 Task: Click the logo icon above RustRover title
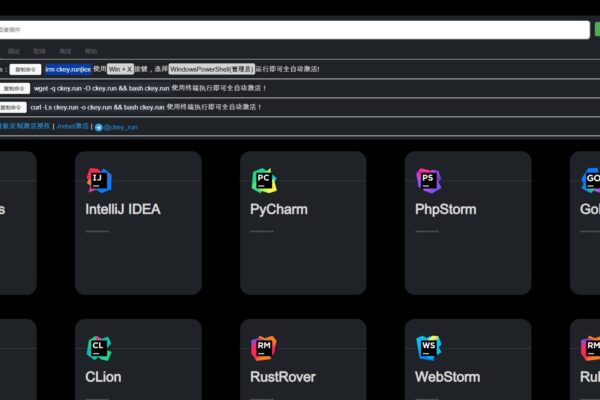tap(264, 348)
